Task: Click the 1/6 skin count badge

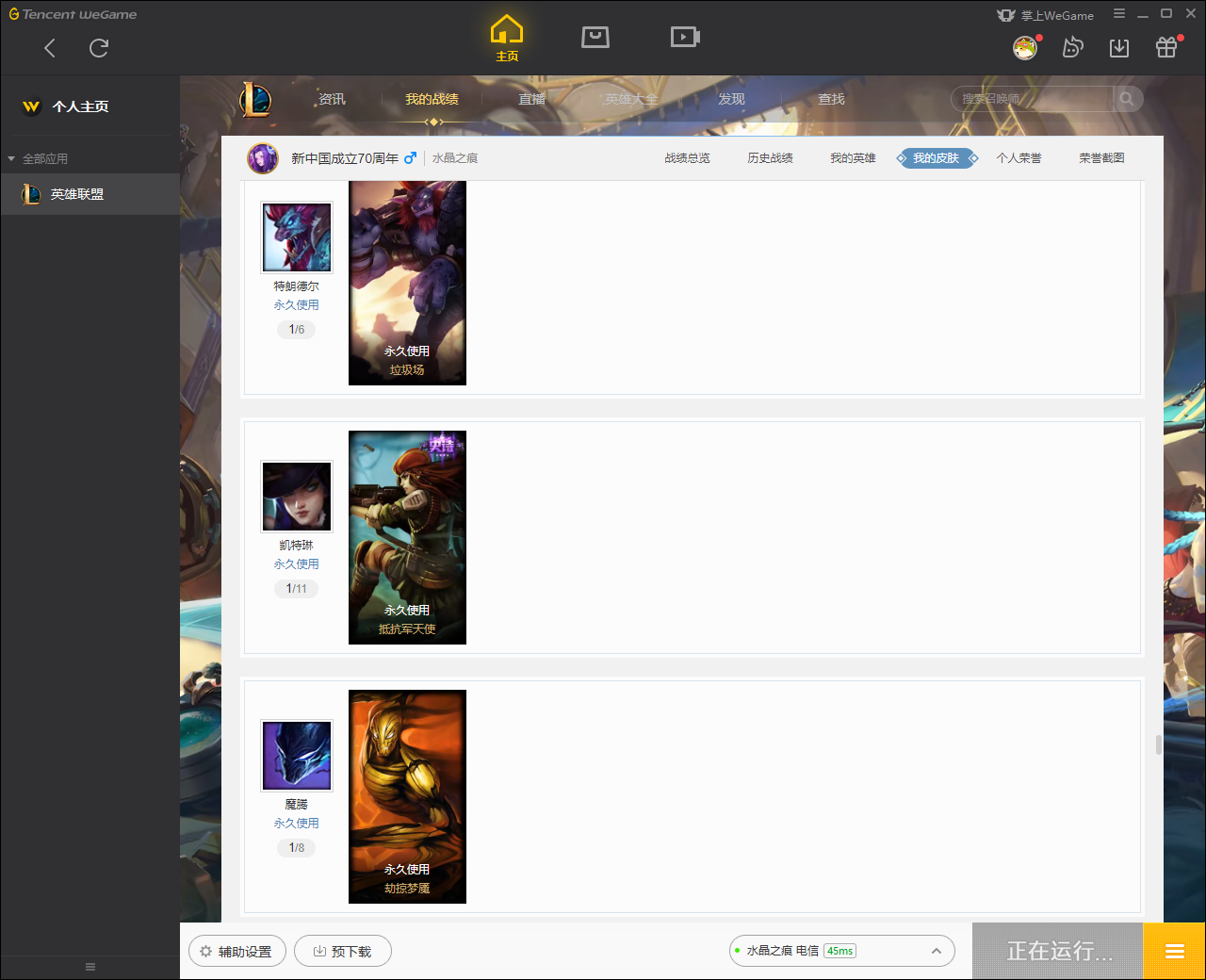Action: (297, 330)
